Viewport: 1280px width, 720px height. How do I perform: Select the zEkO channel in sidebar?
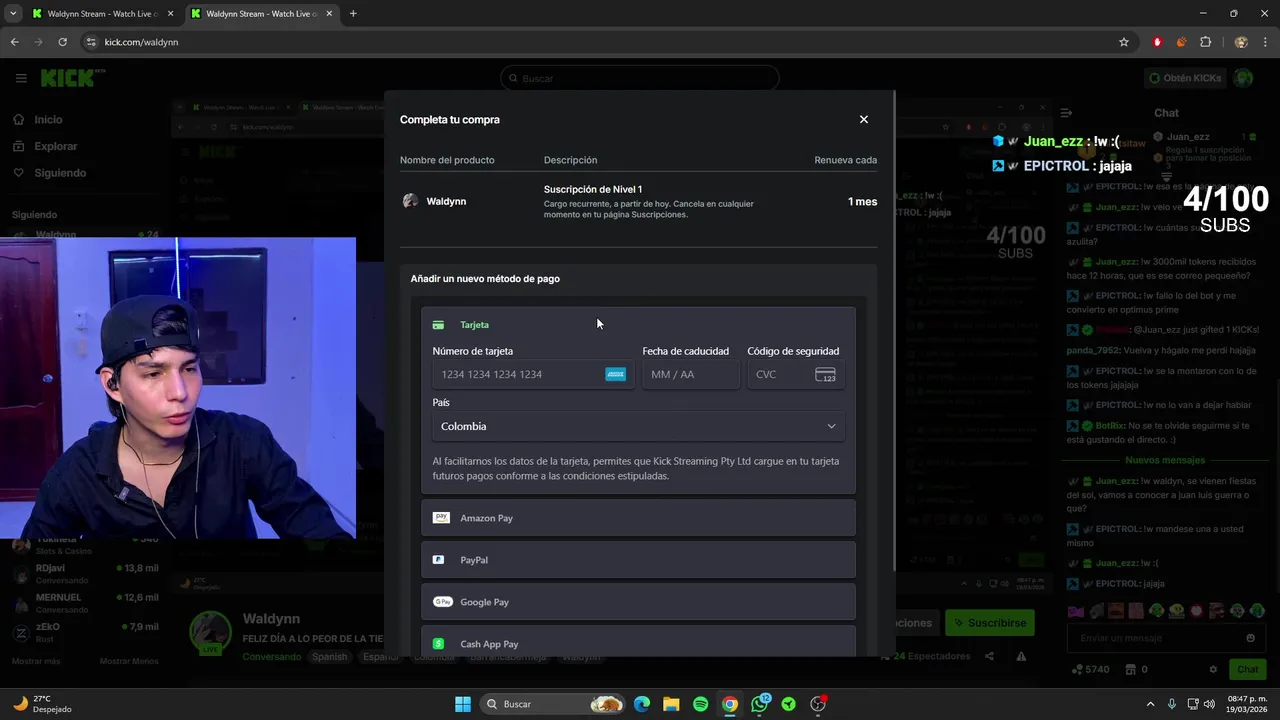point(85,632)
